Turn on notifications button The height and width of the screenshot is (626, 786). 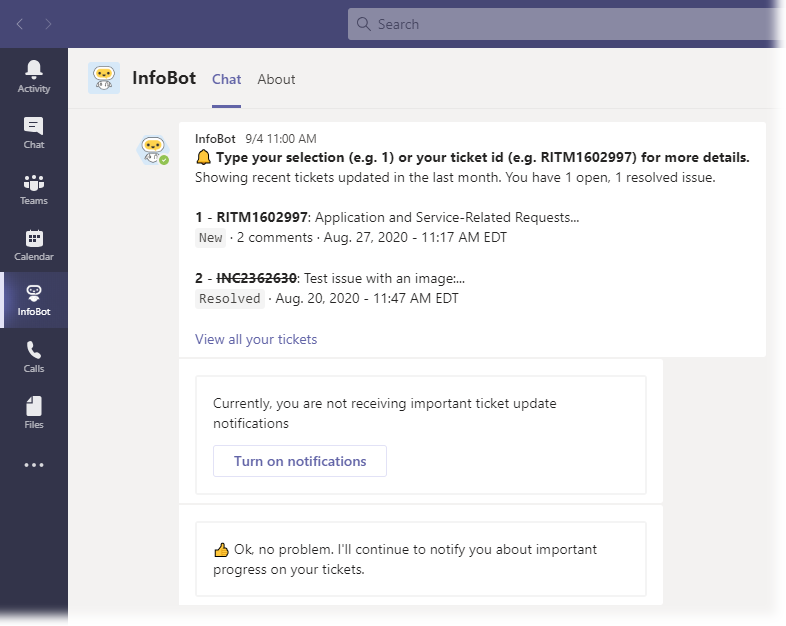coord(300,461)
